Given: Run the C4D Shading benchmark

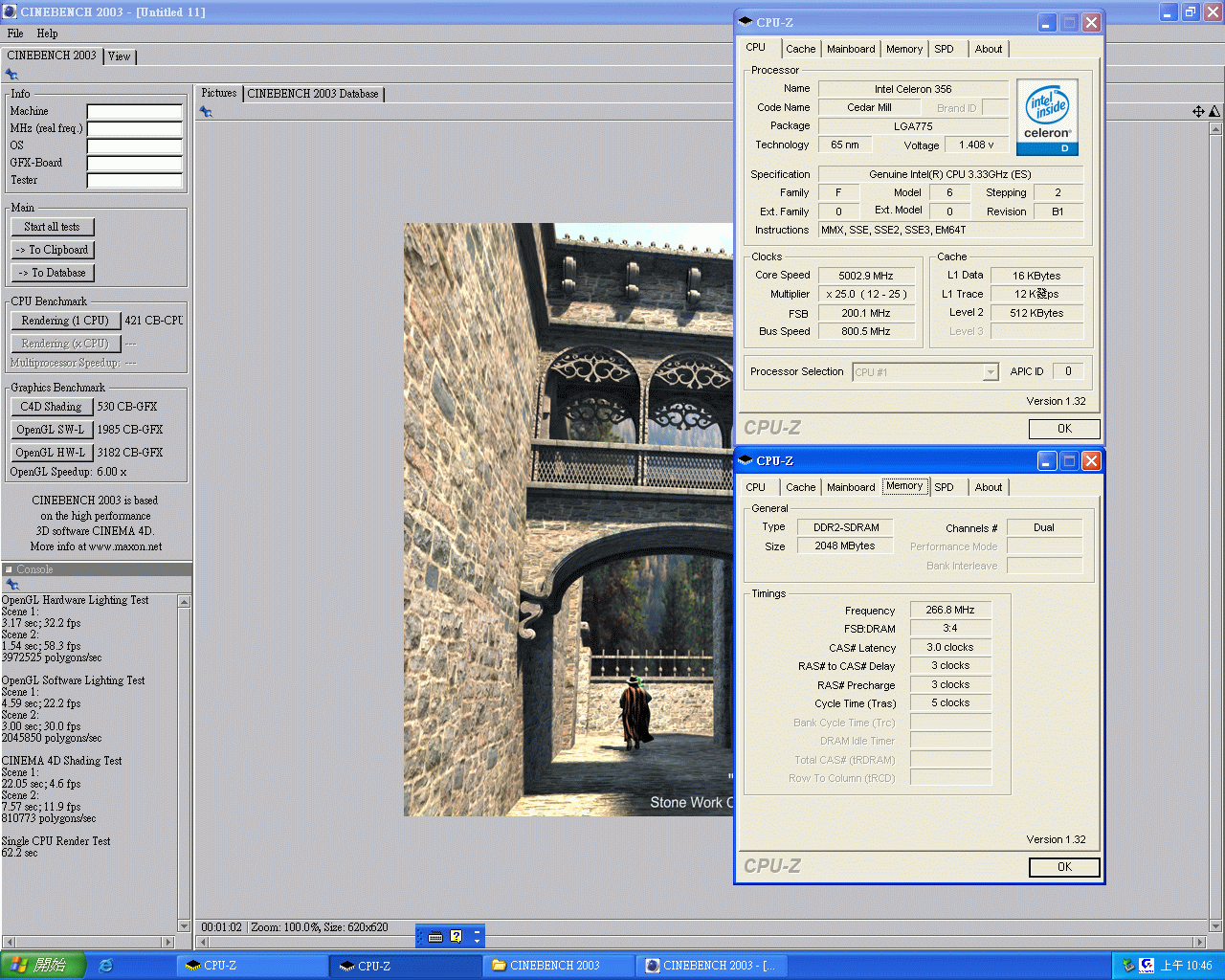Looking at the screenshot, I should pyautogui.click(x=52, y=407).
